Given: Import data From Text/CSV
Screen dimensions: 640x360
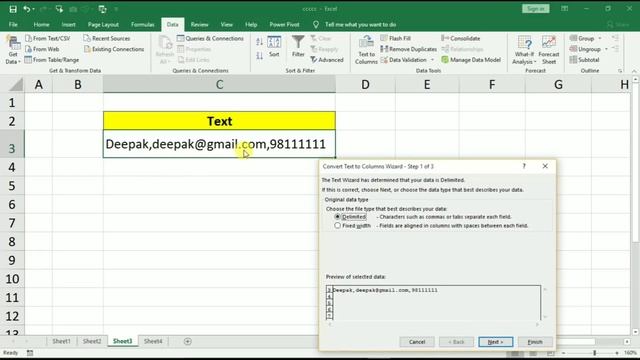Looking at the screenshot, I should pos(48,38).
